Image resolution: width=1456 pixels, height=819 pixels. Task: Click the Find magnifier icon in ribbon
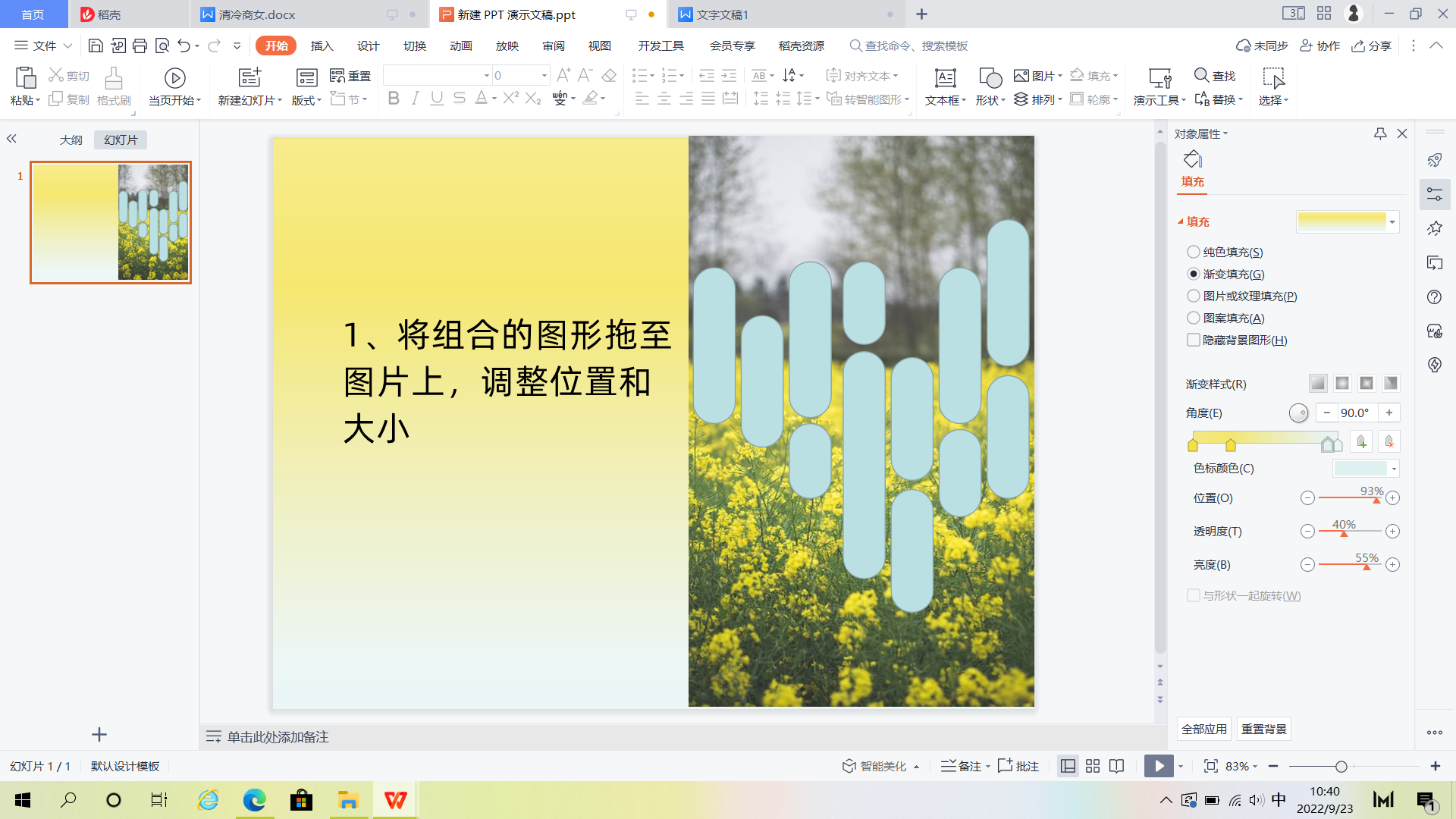[x=1201, y=75]
